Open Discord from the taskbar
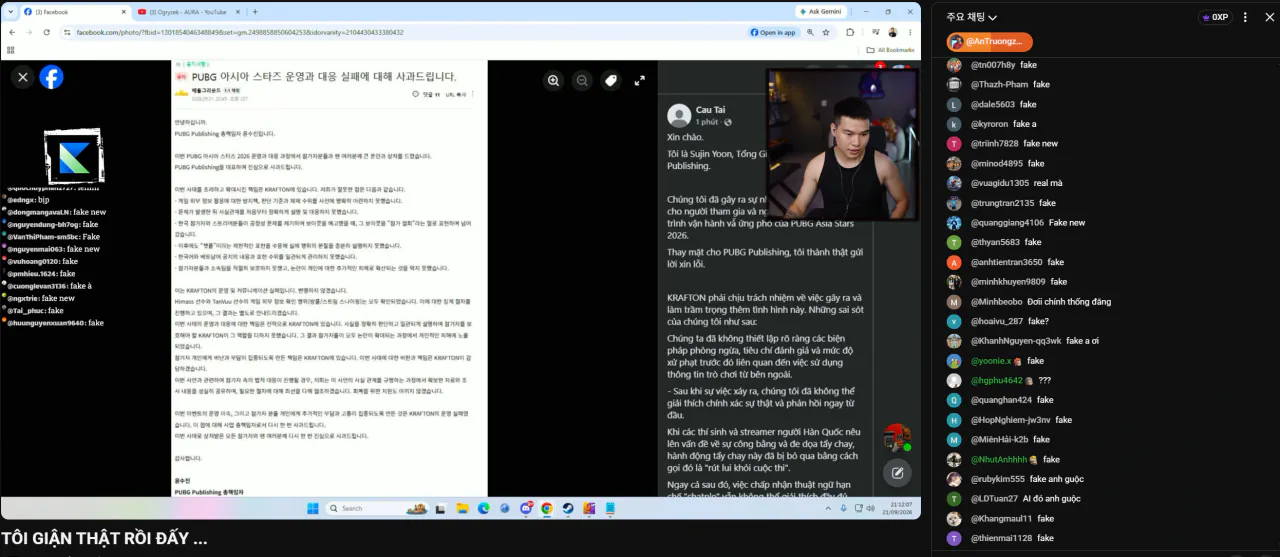The width and height of the screenshot is (1280, 557). [x=526, y=508]
